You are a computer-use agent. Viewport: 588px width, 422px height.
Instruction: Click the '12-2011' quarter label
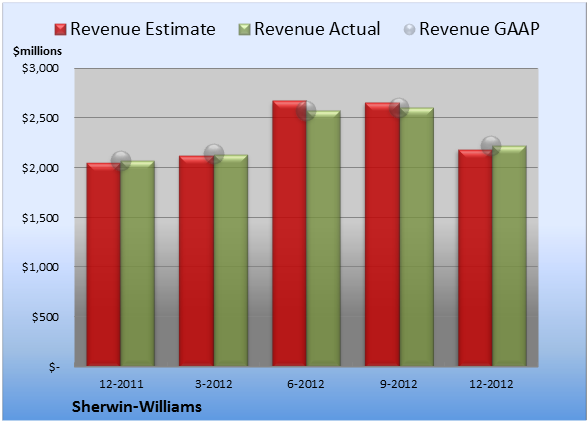pos(121,384)
